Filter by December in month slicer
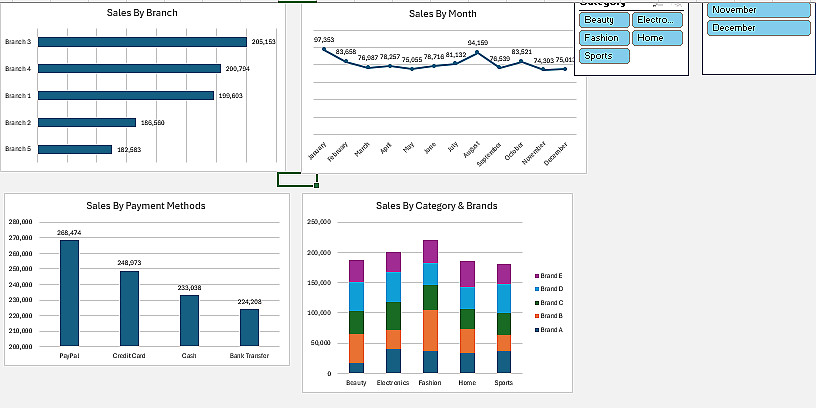The image size is (816, 408). click(x=758, y=28)
